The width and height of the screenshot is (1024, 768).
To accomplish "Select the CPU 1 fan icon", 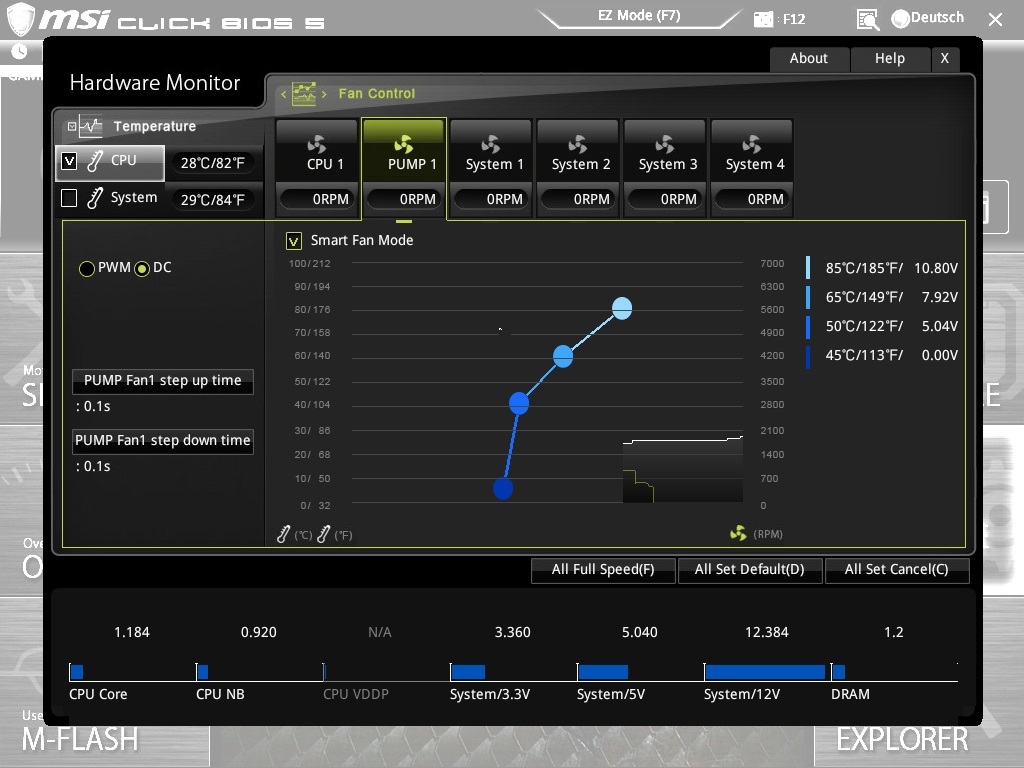I will pyautogui.click(x=317, y=144).
